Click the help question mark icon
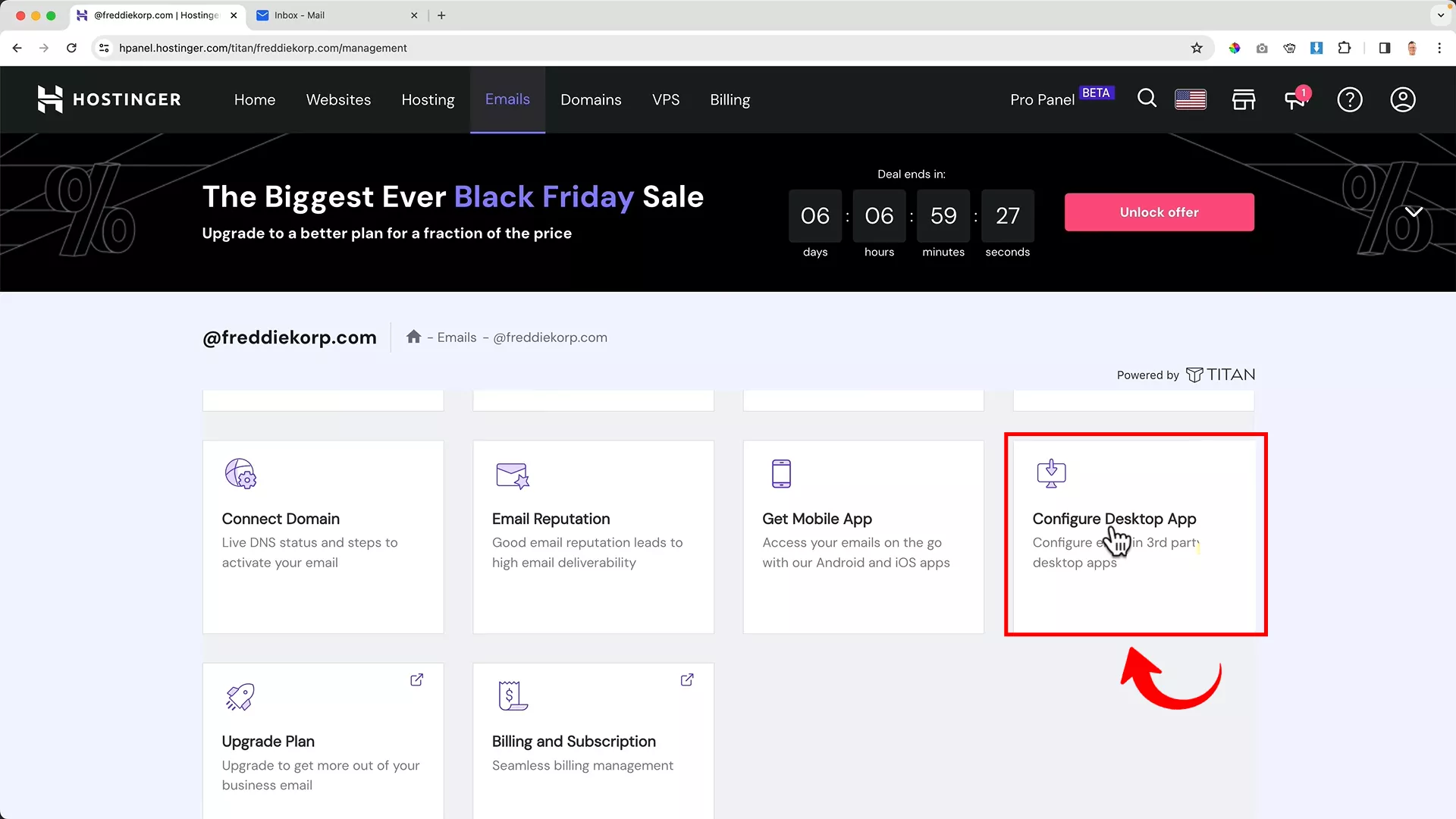The height and width of the screenshot is (819, 1456). pyautogui.click(x=1350, y=99)
